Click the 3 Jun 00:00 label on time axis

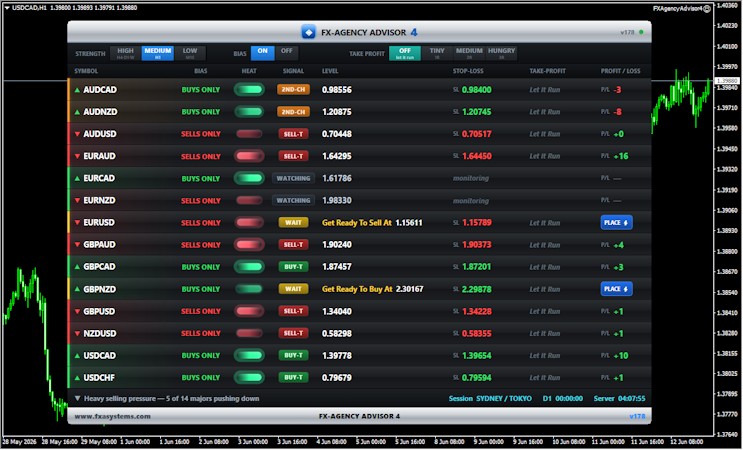pyautogui.click(x=253, y=441)
